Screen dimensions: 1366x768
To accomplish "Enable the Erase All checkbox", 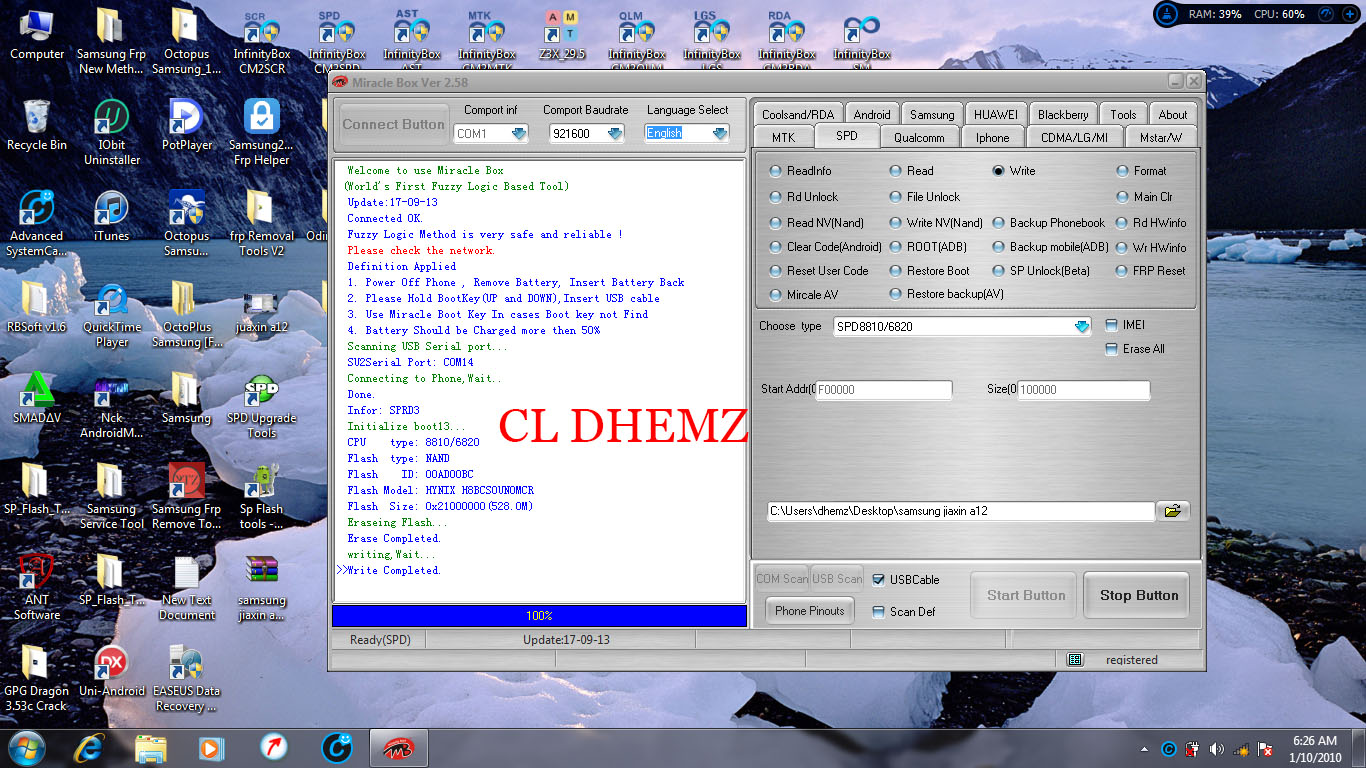I will pos(1111,349).
